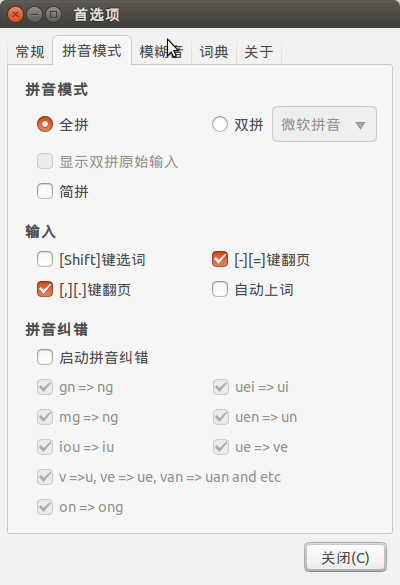Toggle the on => ong correction checkbox
This screenshot has width=400, height=585.
pos(45,507)
